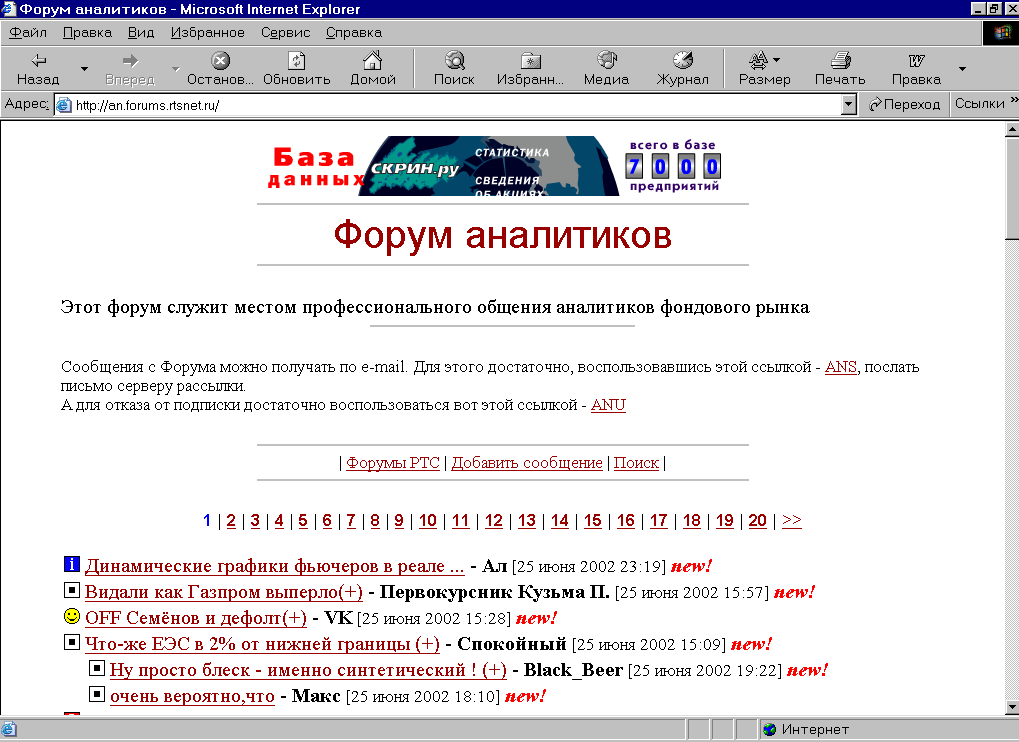Expand the Ссылки links bar chevron
Viewport: 1019px width, 742px height.
(x=1014, y=101)
